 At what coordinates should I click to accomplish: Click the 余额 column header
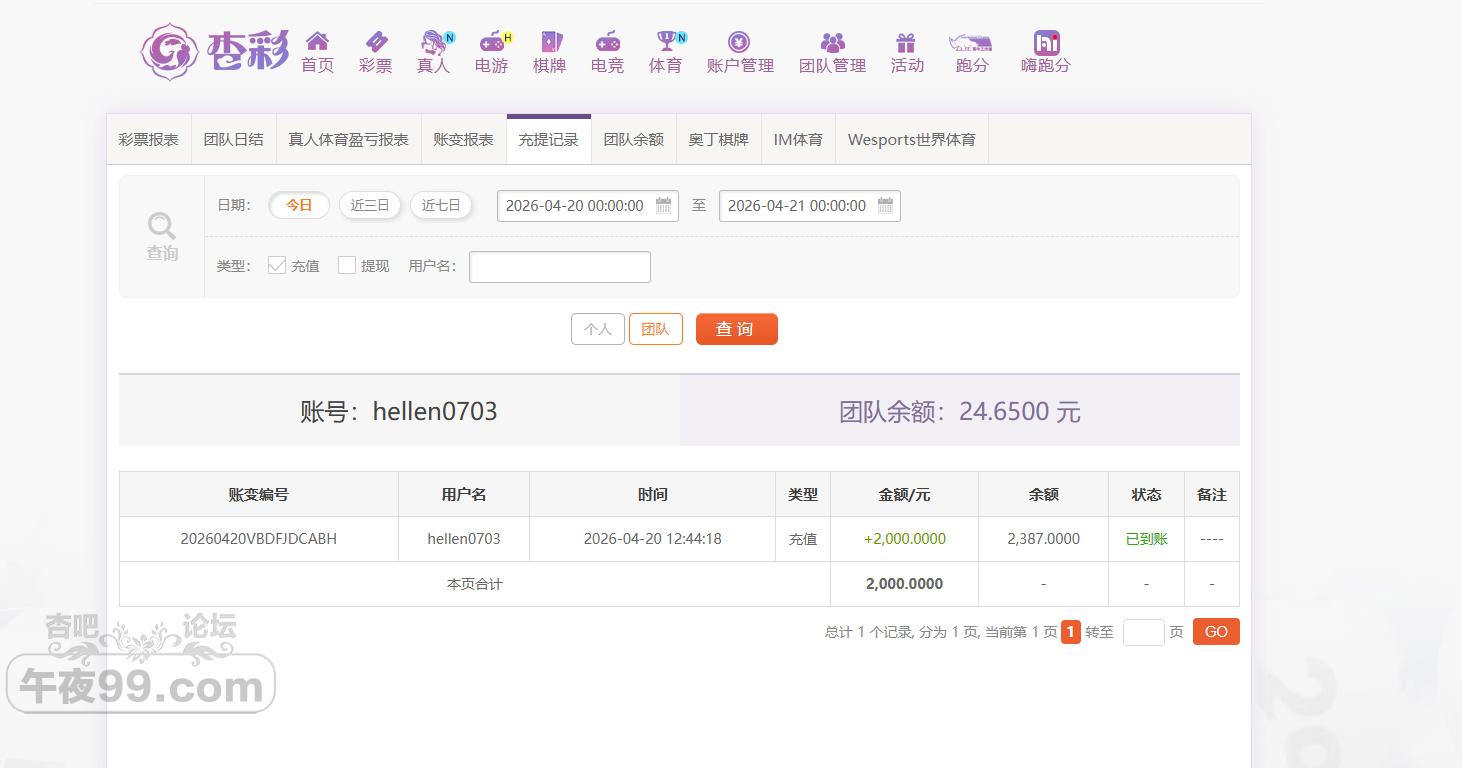1044,494
